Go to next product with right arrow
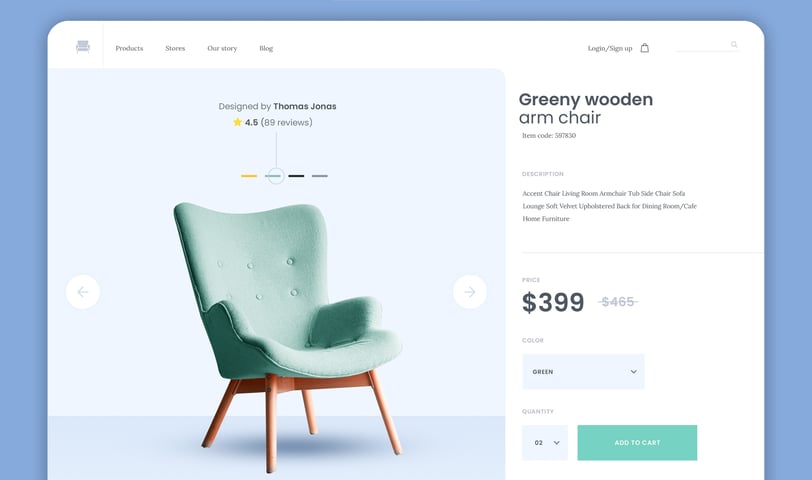812x480 pixels. [470, 292]
